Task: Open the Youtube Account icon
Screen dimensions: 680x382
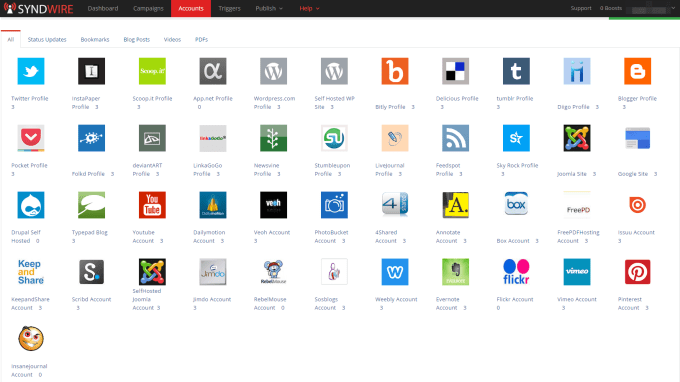Action: pyautogui.click(x=152, y=205)
